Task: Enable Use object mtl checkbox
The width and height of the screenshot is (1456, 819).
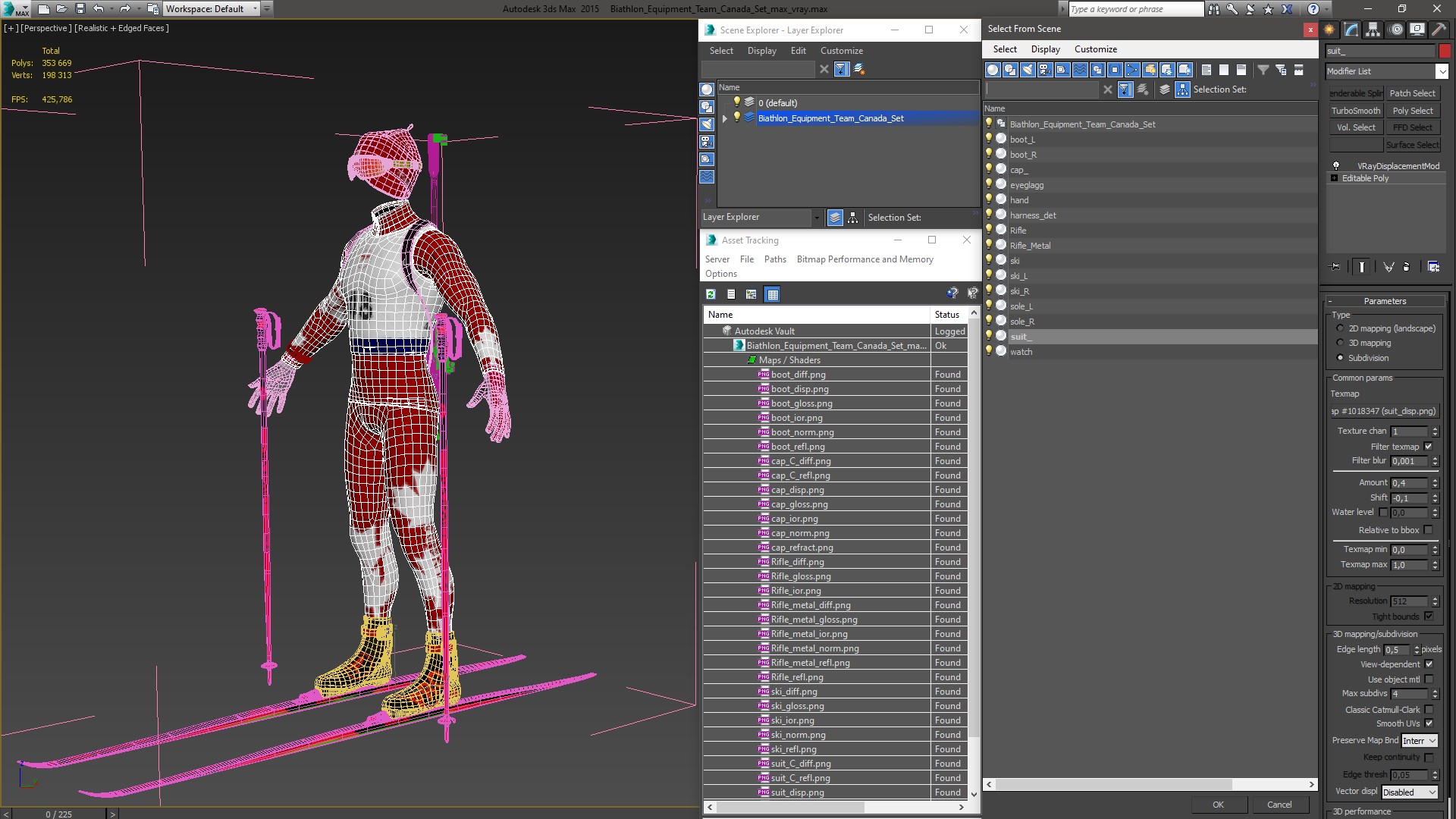Action: click(x=1429, y=679)
